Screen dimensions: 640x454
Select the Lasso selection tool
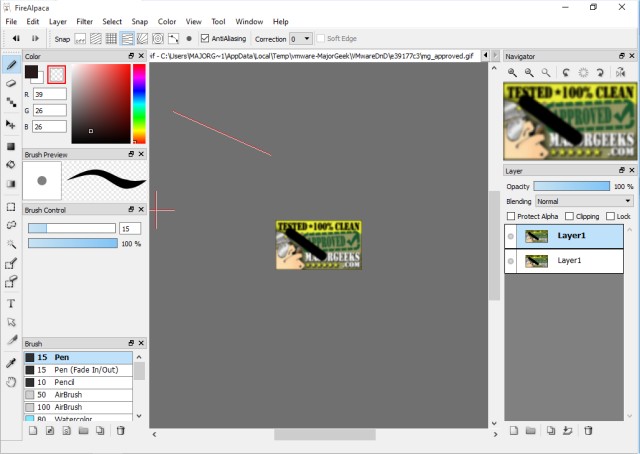(11, 225)
